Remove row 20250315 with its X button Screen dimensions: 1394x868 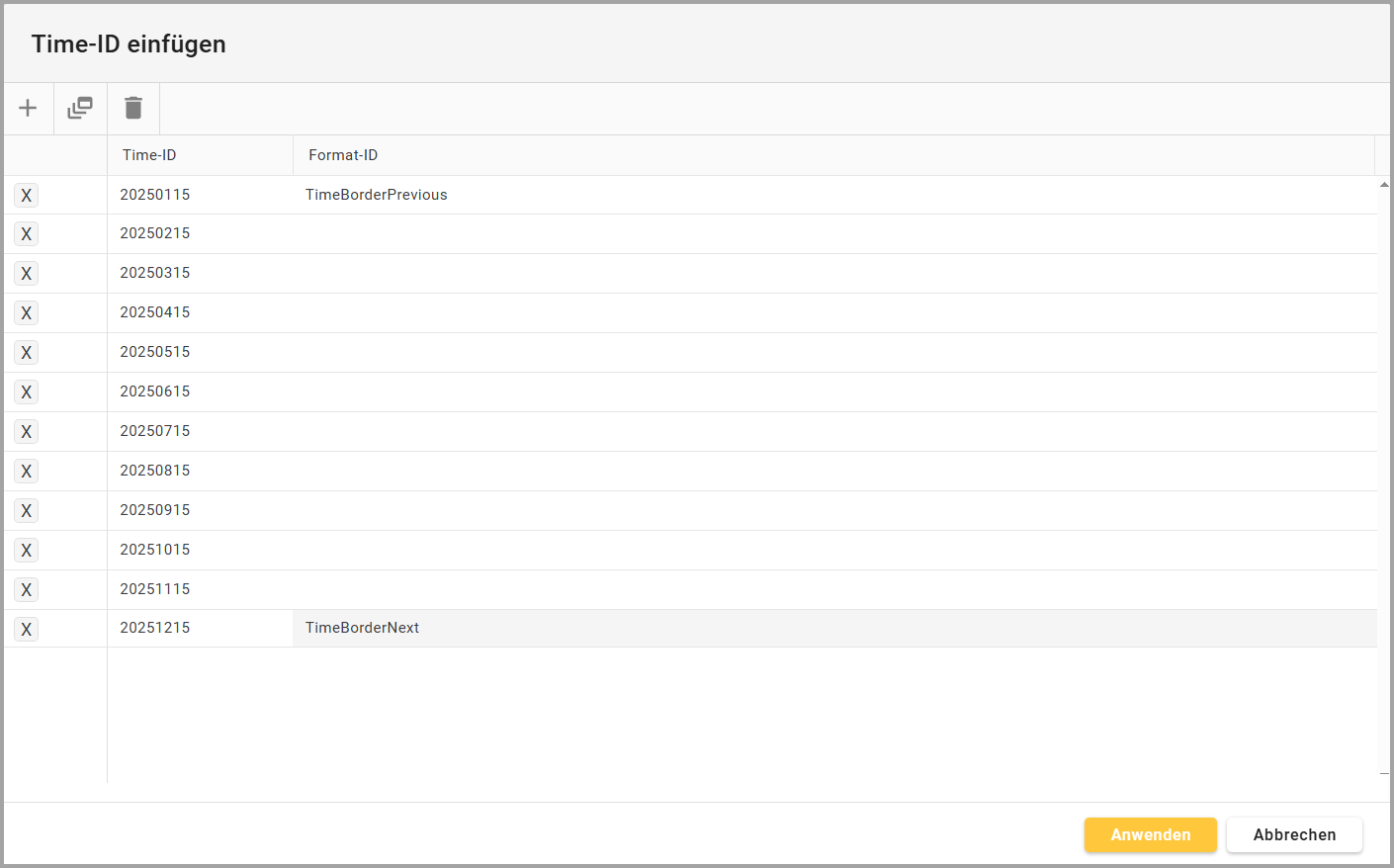[27, 274]
